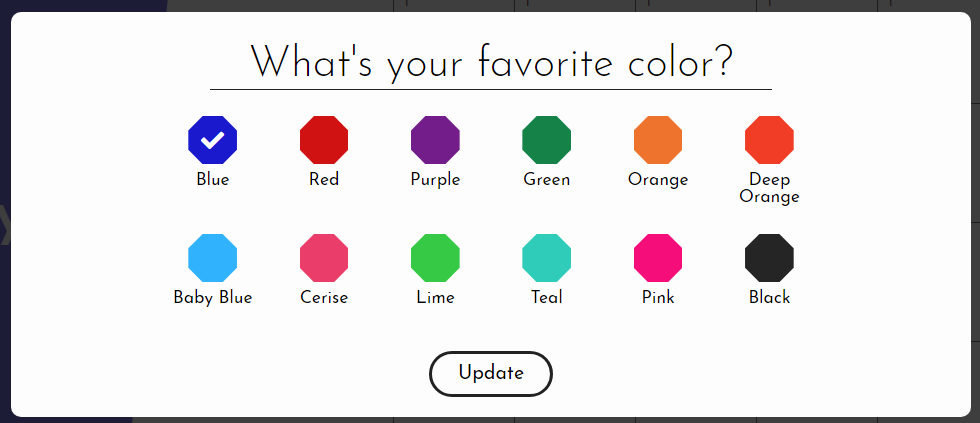Pick the Green octagon swatch
The height and width of the screenshot is (423, 980).
tap(546, 140)
